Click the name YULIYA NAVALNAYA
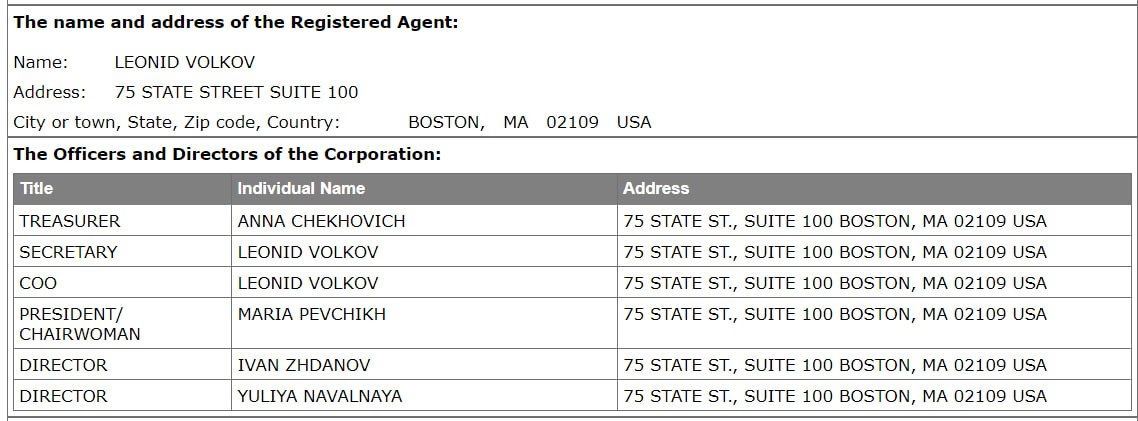The image size is (1138, 421). click(320, 396)
